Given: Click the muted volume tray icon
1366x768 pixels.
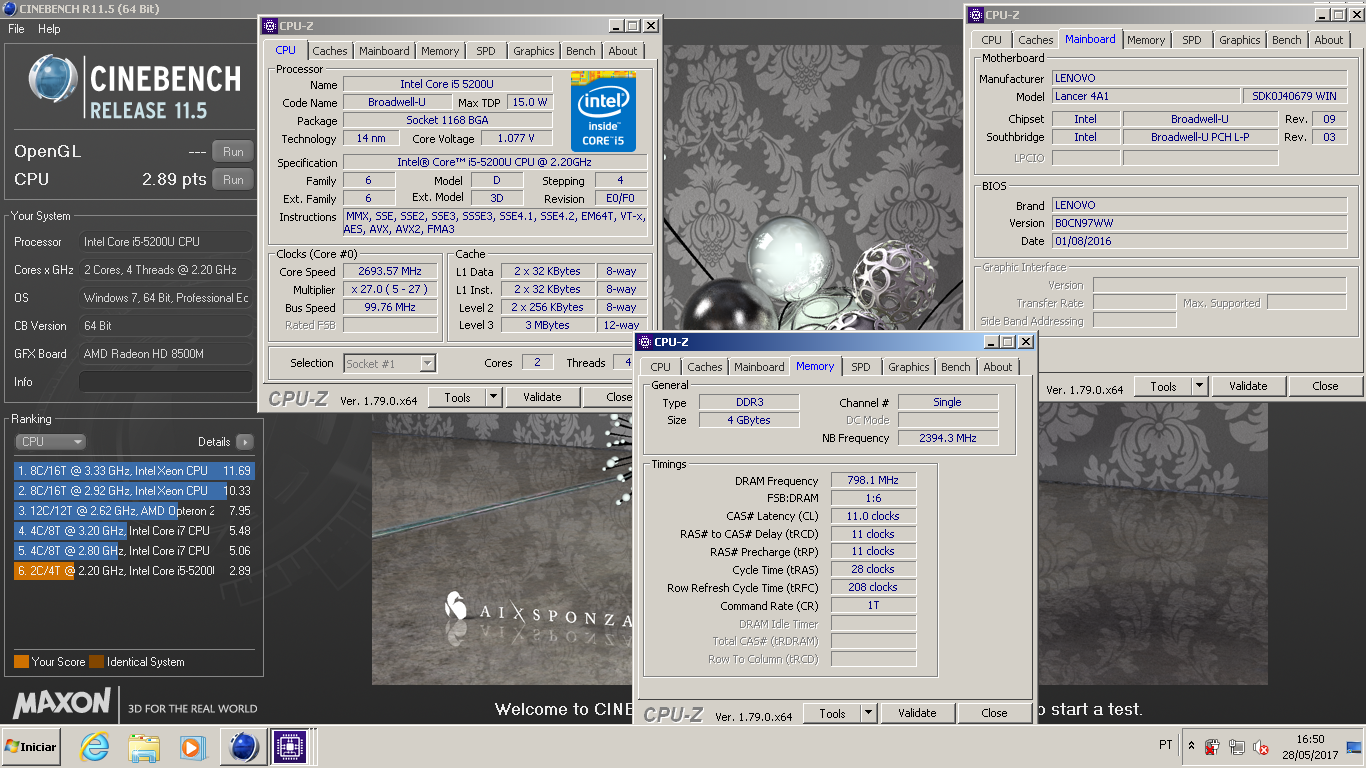Looking at the screenshot, I should tap(1261, 747).
